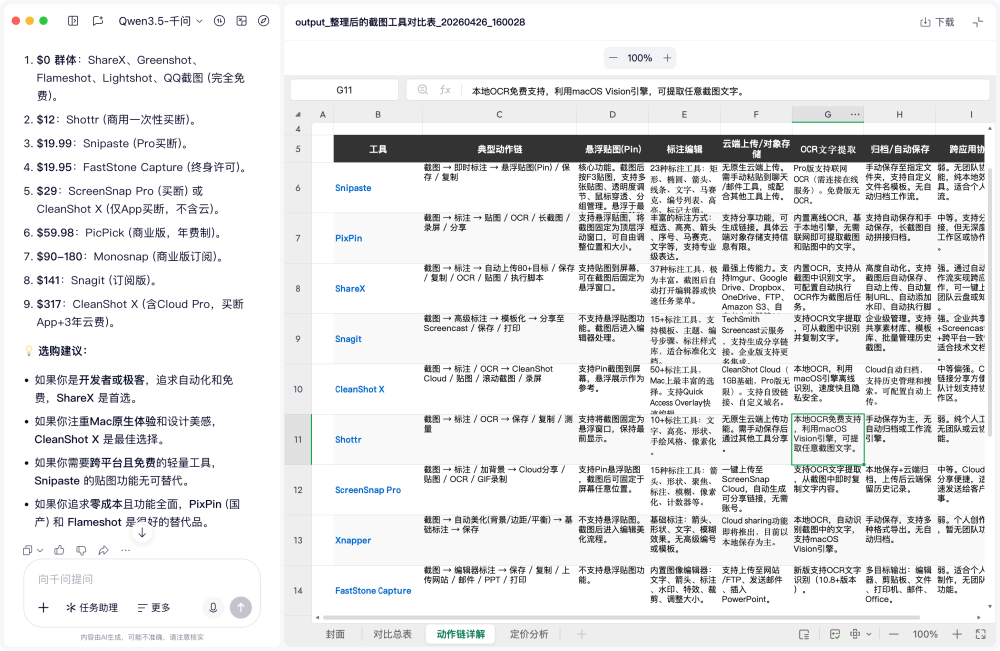
Task: Click the 下载 download button
Action: click(x=938, y=22)
